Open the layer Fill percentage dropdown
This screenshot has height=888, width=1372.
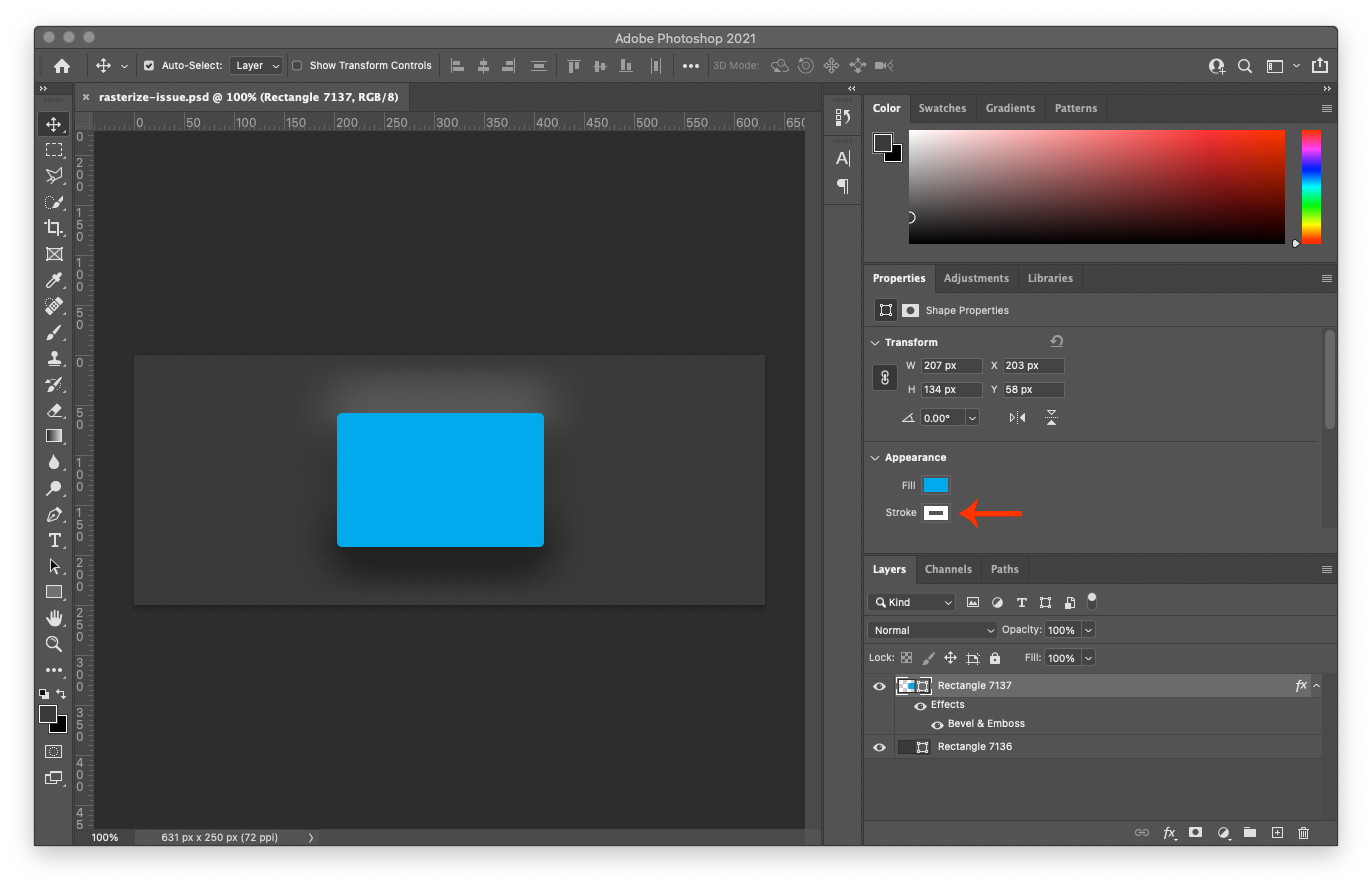click(1088, 658)
